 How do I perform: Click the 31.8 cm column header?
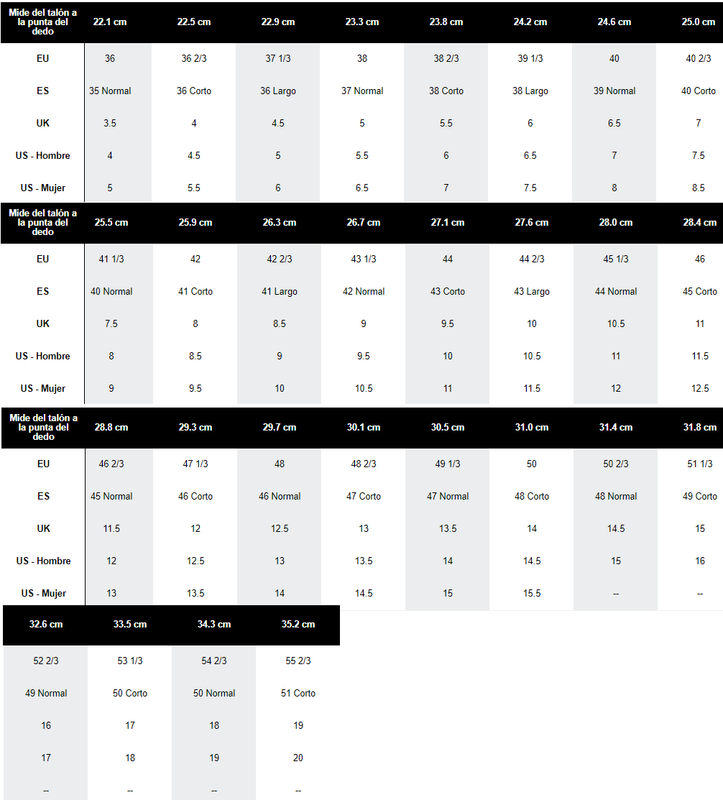pos(698,427)
